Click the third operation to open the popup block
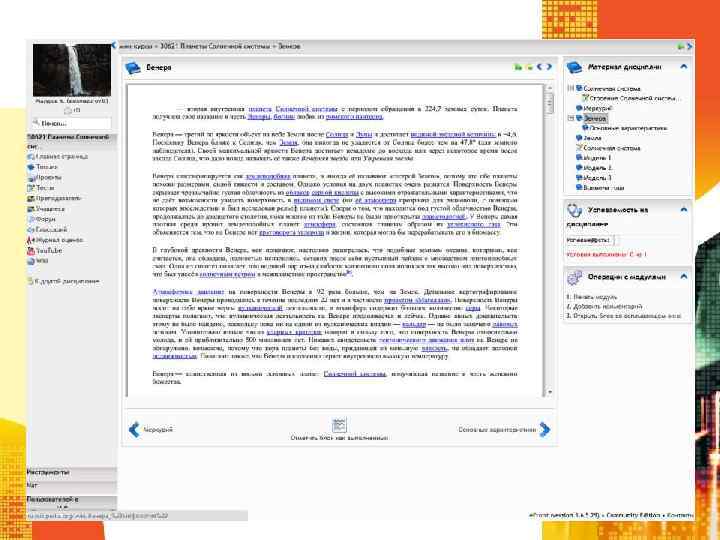The width and height of the screenshot is (720, 540). 627,316
